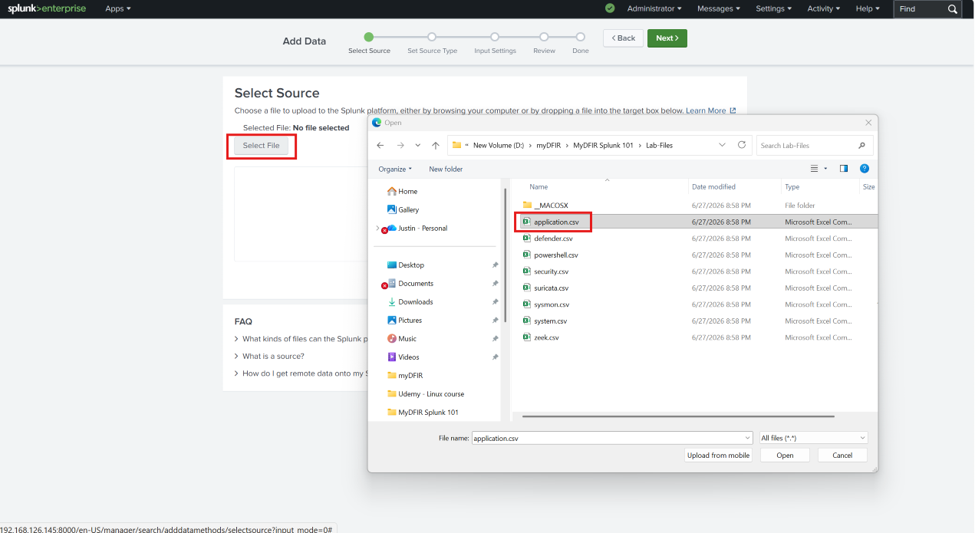Open Downloads quick access folder

pyautogui.click(x=410, y=302)
